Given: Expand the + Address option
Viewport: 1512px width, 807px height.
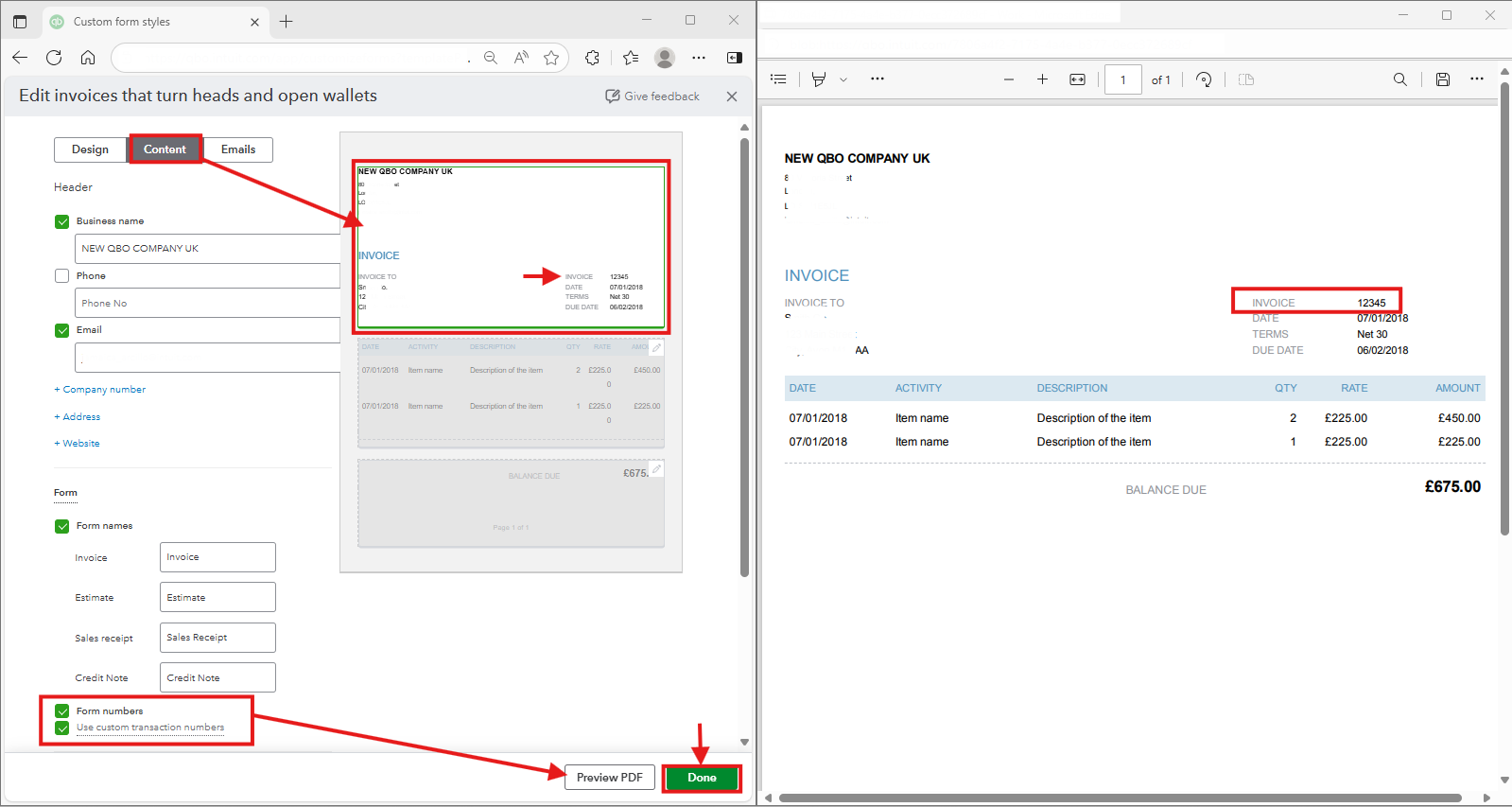Looking at the screenshot, I should tap(78, 416).
